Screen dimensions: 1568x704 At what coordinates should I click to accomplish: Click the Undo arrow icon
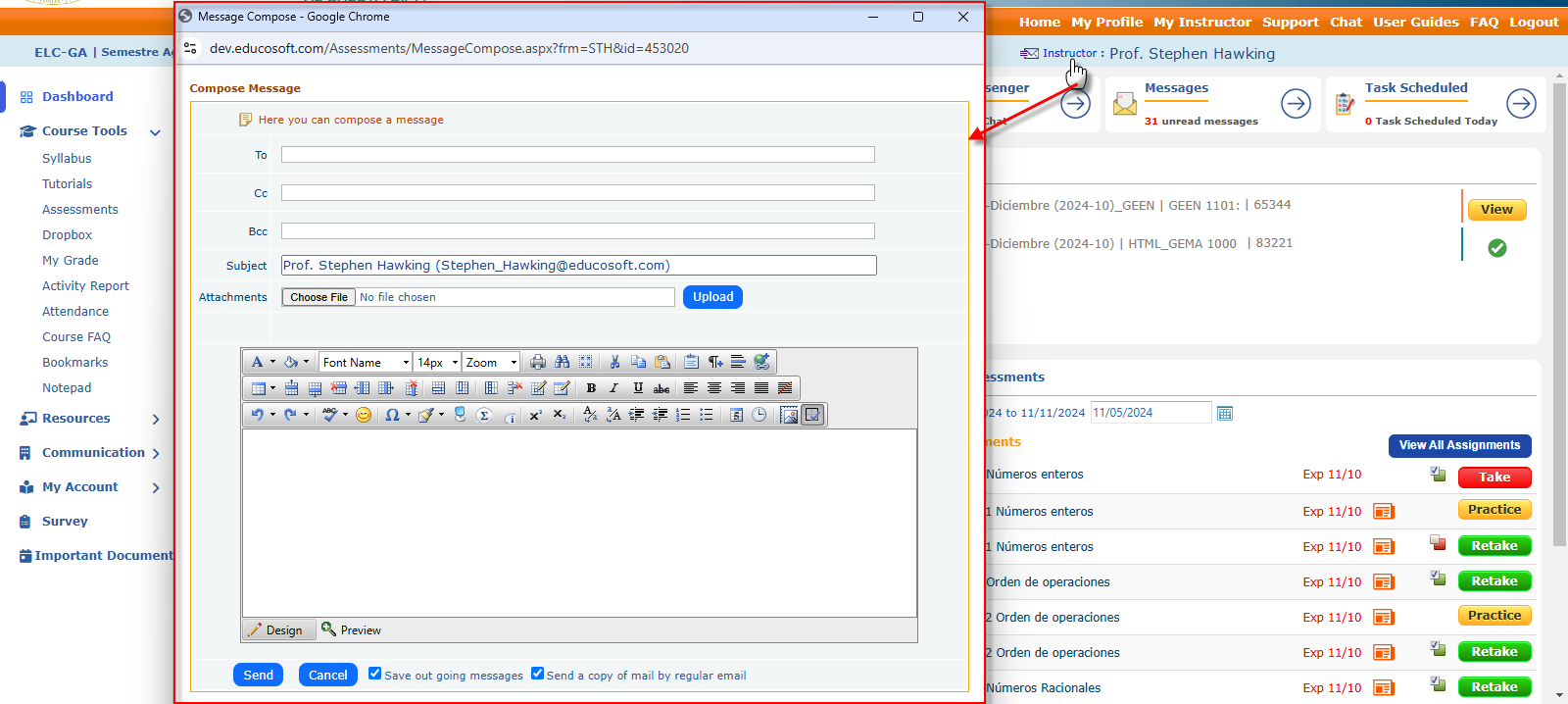[x=257, y=415]
